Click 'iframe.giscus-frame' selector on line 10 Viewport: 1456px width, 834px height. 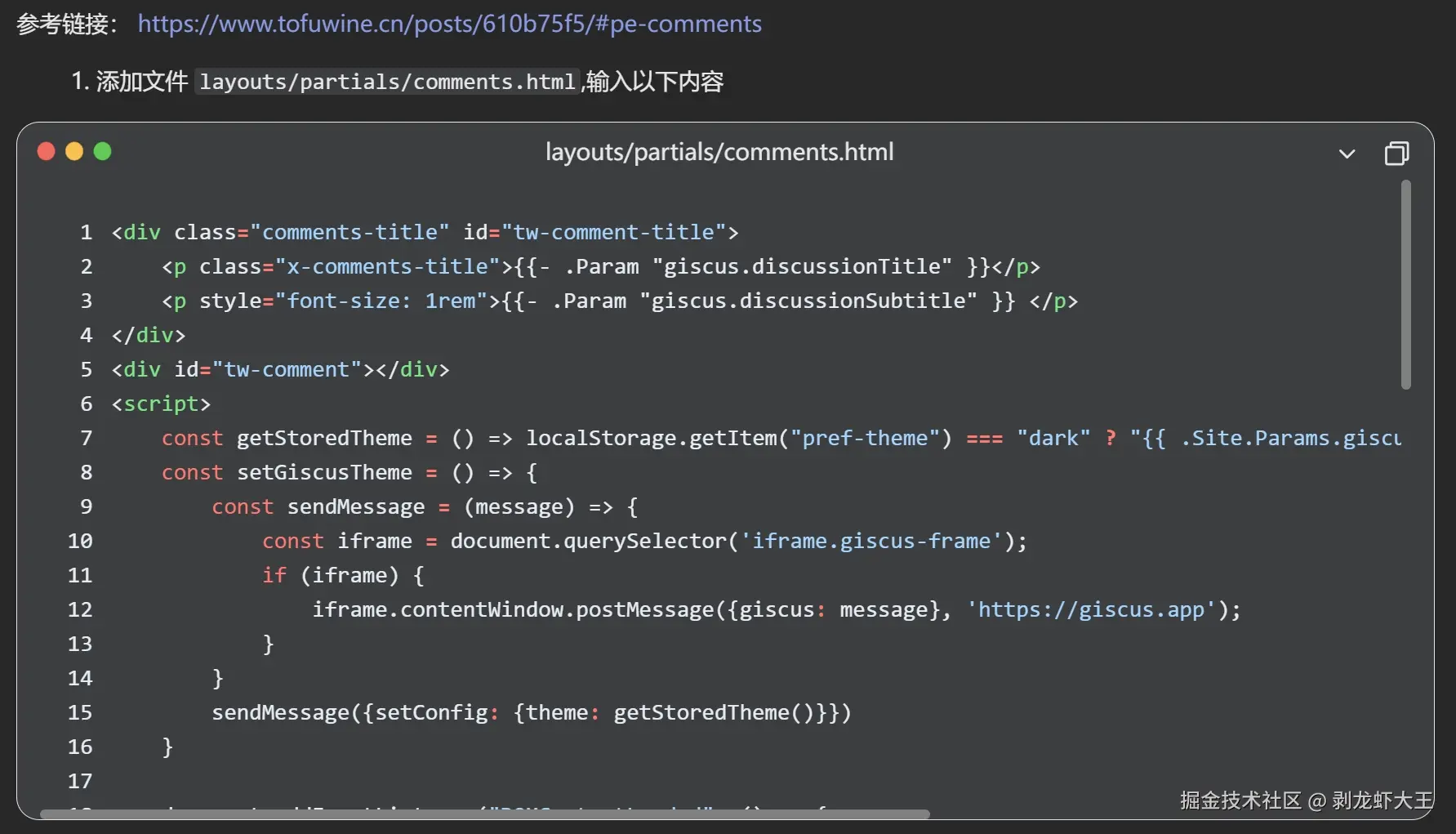[871, 541]
